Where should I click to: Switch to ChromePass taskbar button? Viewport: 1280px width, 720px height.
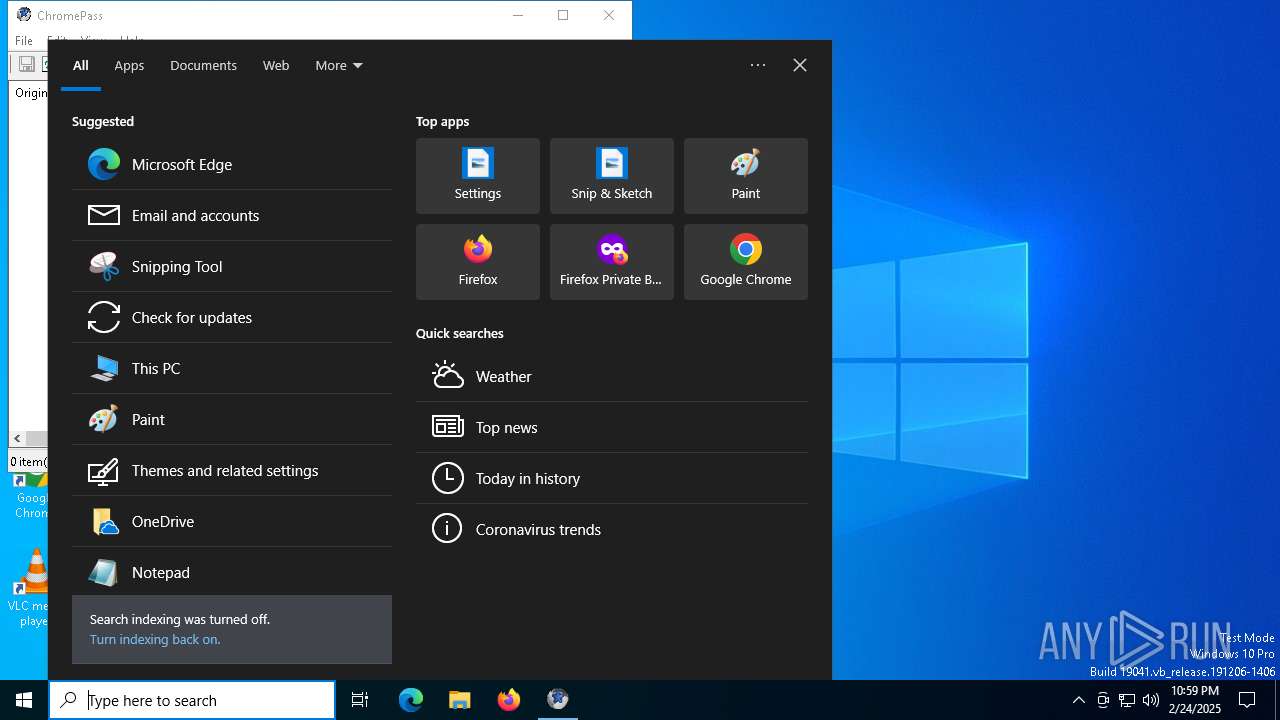pyautogui.click(x=558, y=700)
